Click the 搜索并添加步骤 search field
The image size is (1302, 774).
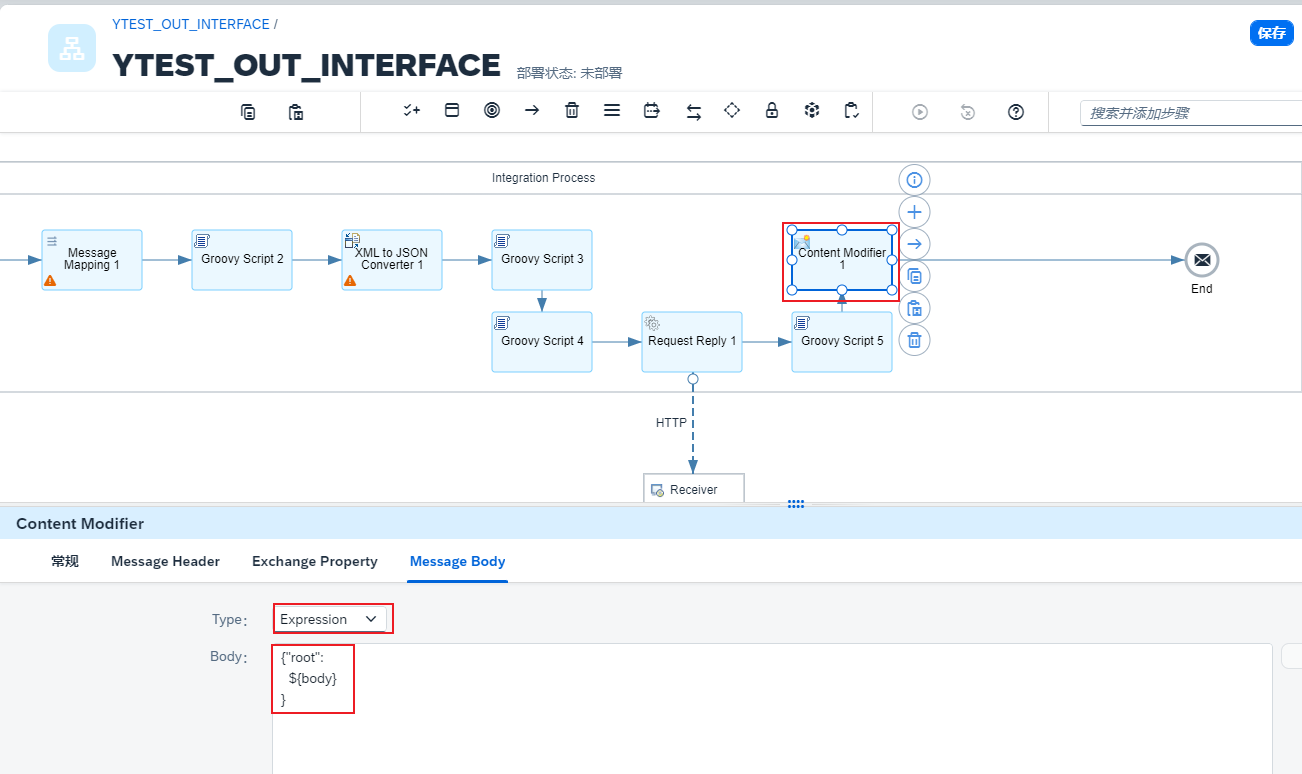[1190, 113]
